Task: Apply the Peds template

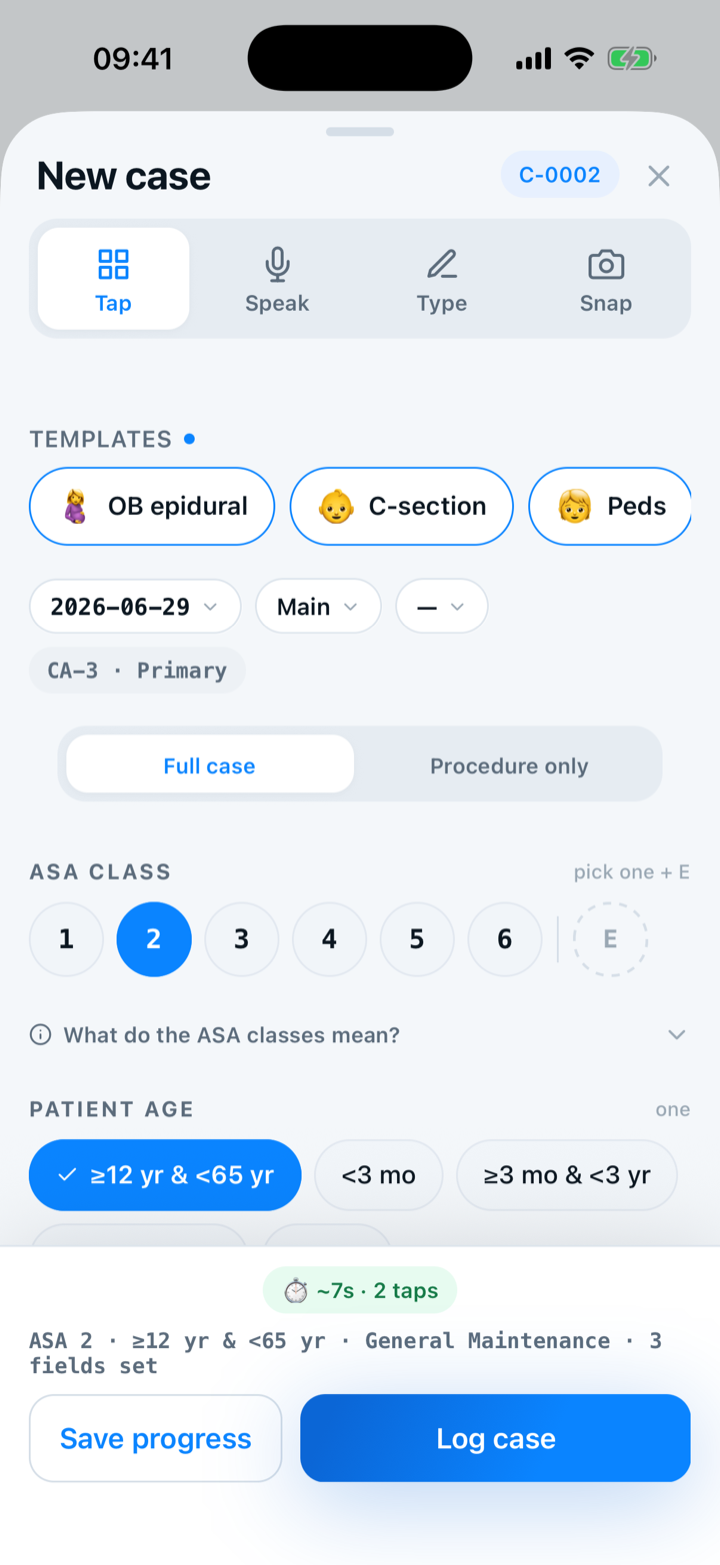Action: click(610, 506)
